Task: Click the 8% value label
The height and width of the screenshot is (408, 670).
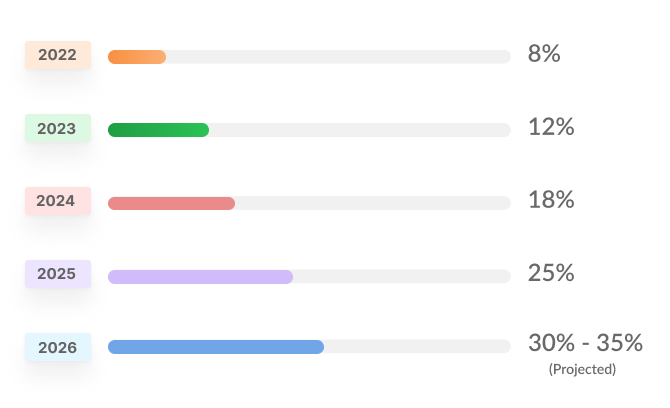Action: click(x=544, y=54)
